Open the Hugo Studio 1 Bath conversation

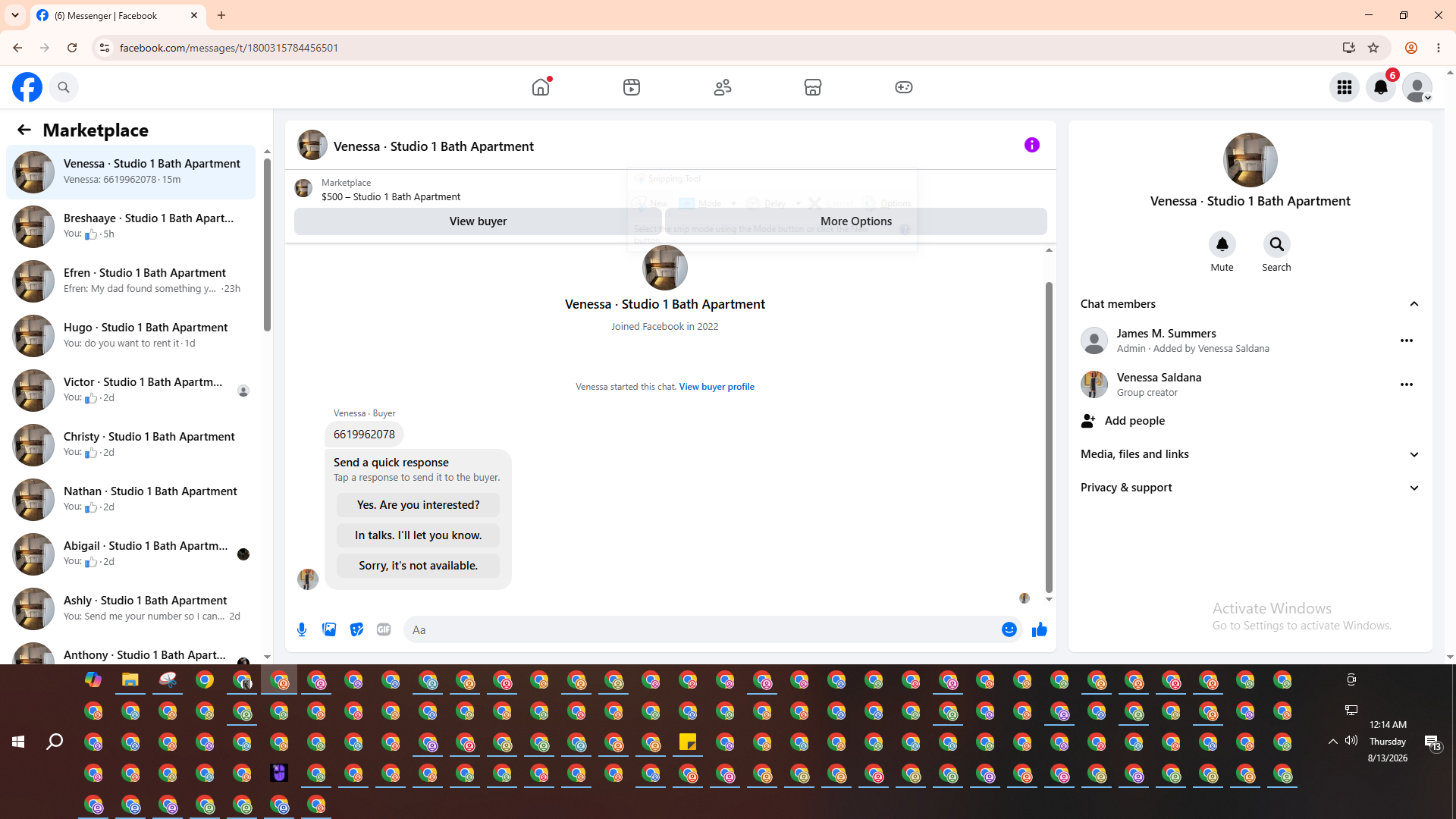(x=130, y=335)
